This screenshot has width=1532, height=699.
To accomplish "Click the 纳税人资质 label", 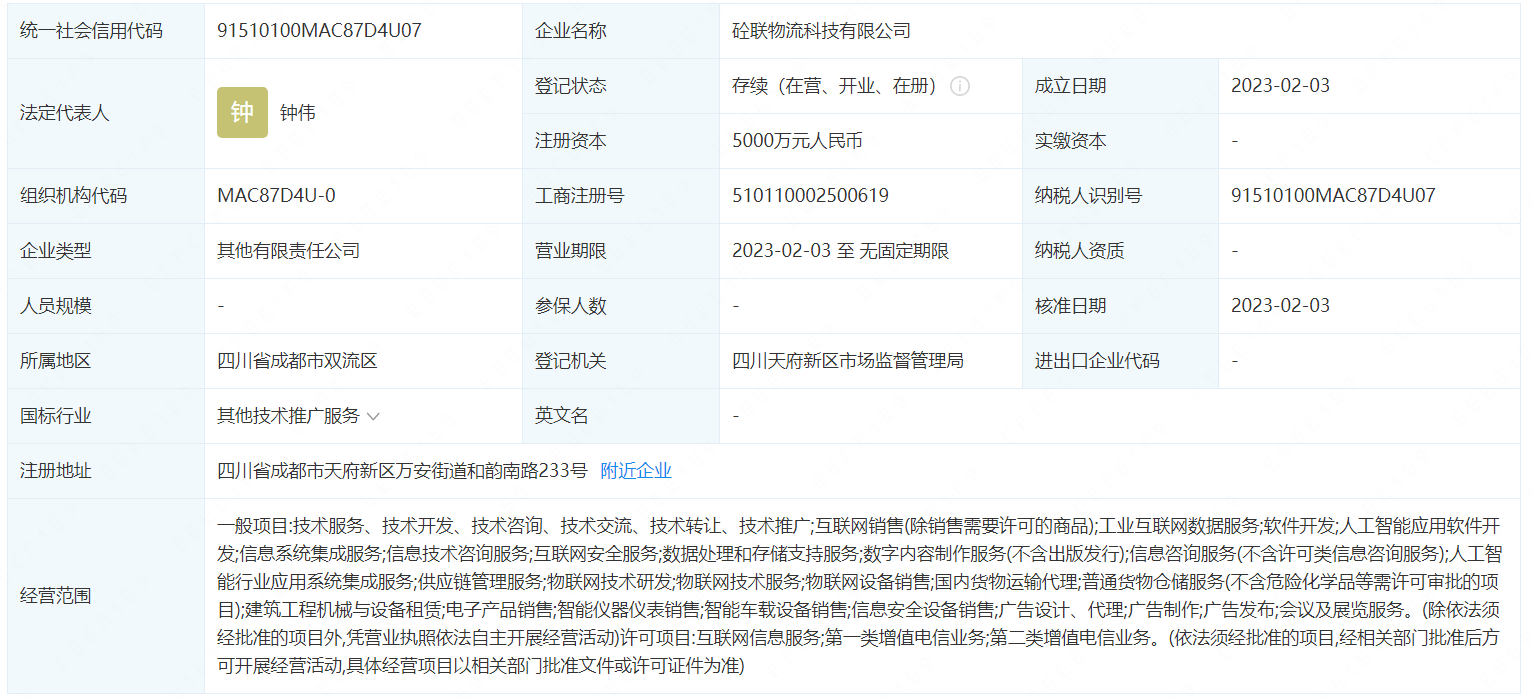I will [1080, 251].
